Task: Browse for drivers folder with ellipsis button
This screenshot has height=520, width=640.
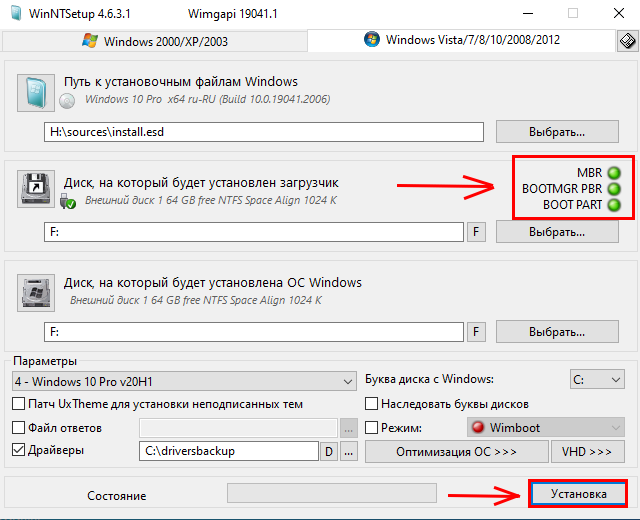Action: 349,451
